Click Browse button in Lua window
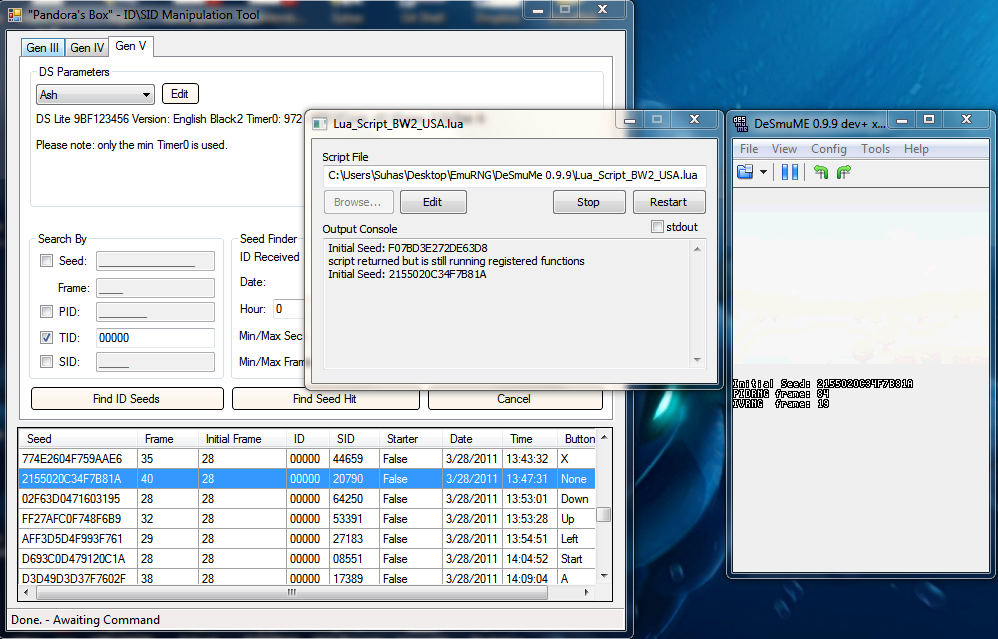Image resolution: width=998 pixels, height=639 pixels. [x=358, y=202]
